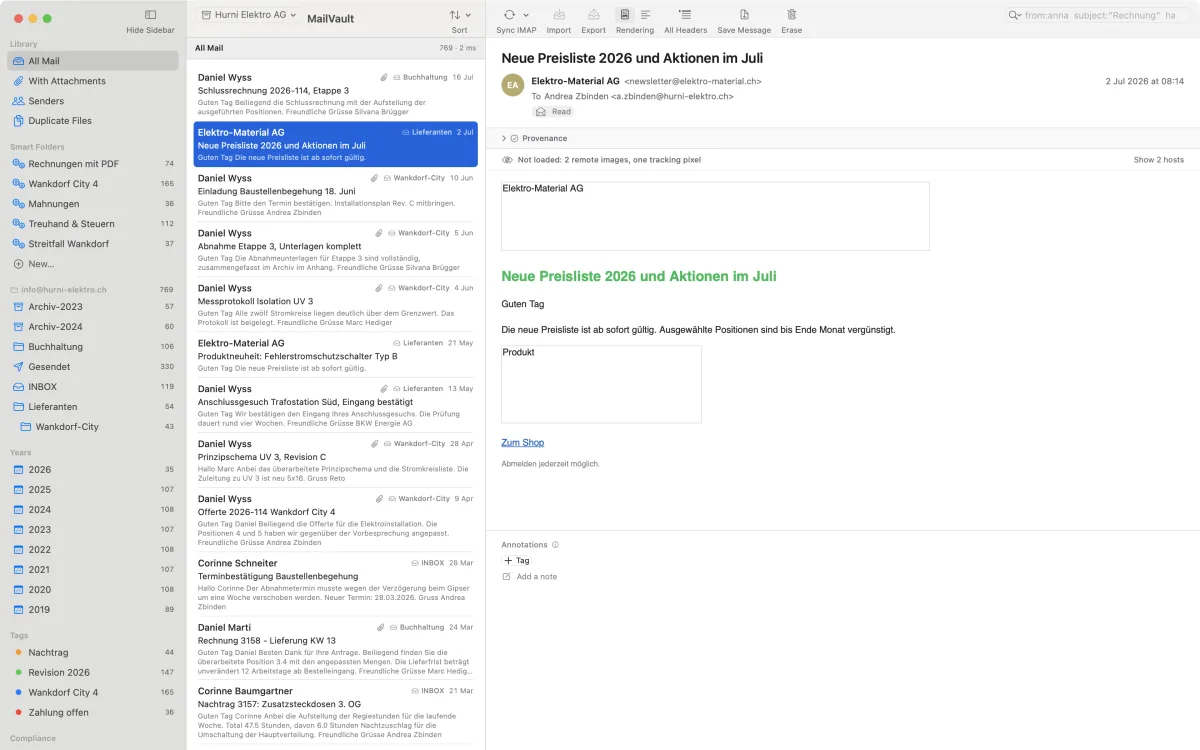This screenshot has width=1200, height=750.
Task: Open the Treuhand & Steuern smart folder
Action: coord(93,224)
